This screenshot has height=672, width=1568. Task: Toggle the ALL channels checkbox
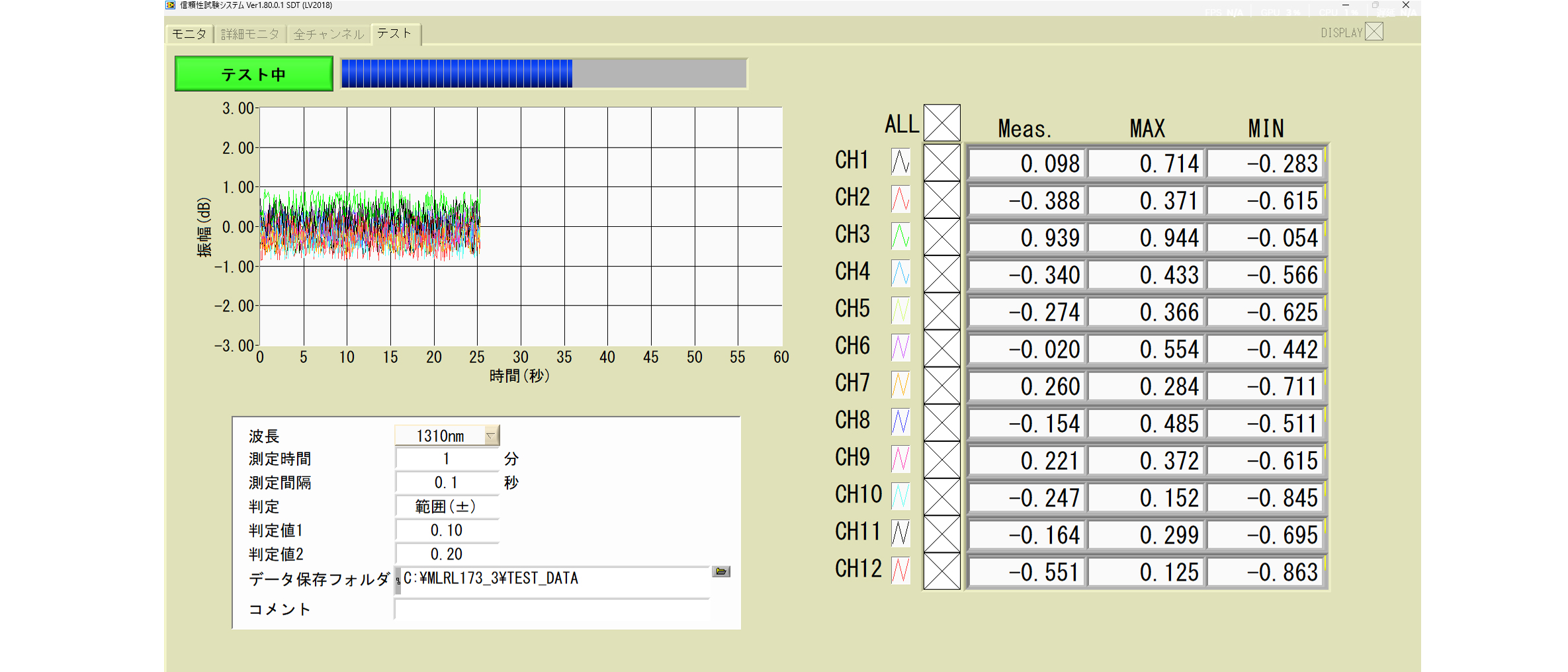point(941,123)
